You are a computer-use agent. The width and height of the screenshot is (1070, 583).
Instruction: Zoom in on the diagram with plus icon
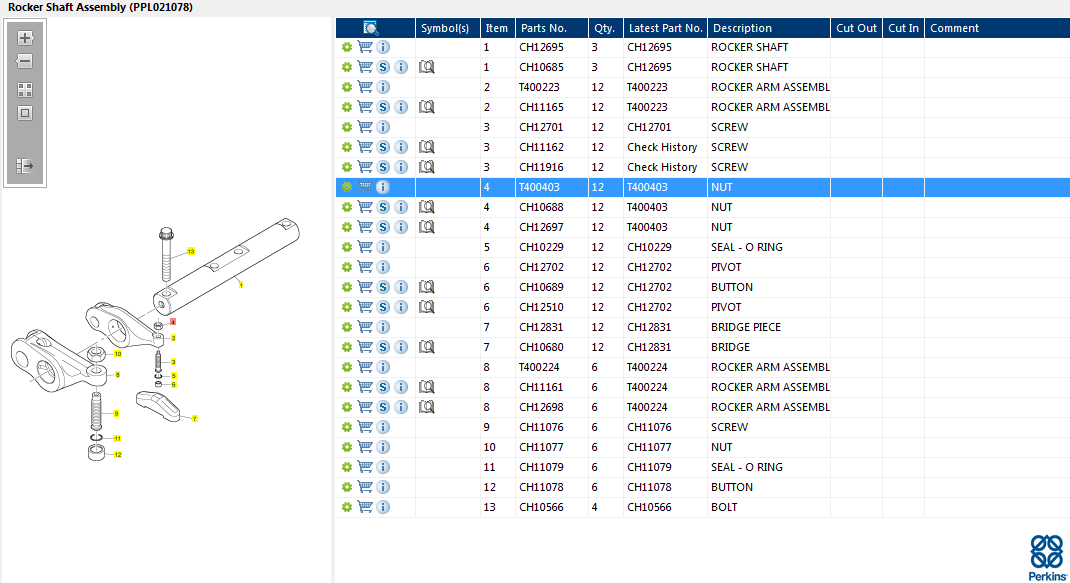25,38
